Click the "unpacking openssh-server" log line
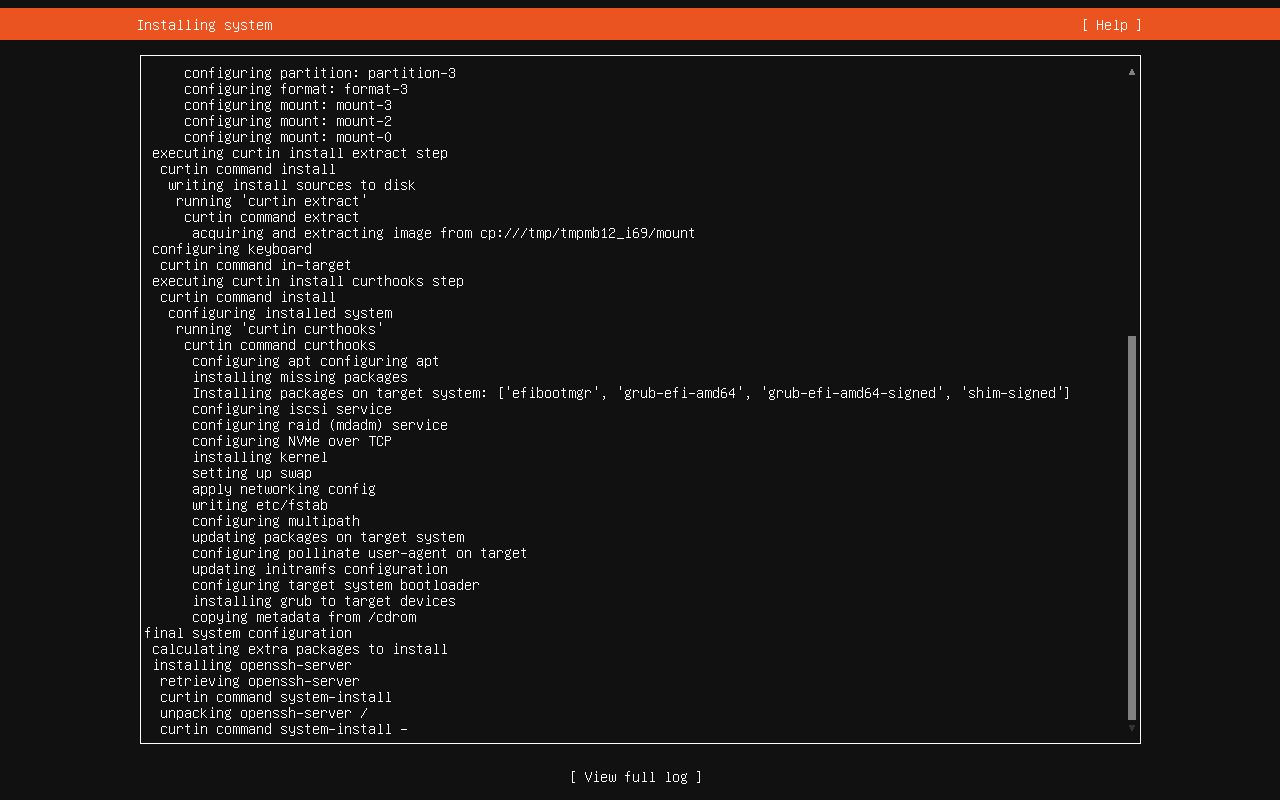This screenshot has width=1280, height=800. (x=263, y=713)
